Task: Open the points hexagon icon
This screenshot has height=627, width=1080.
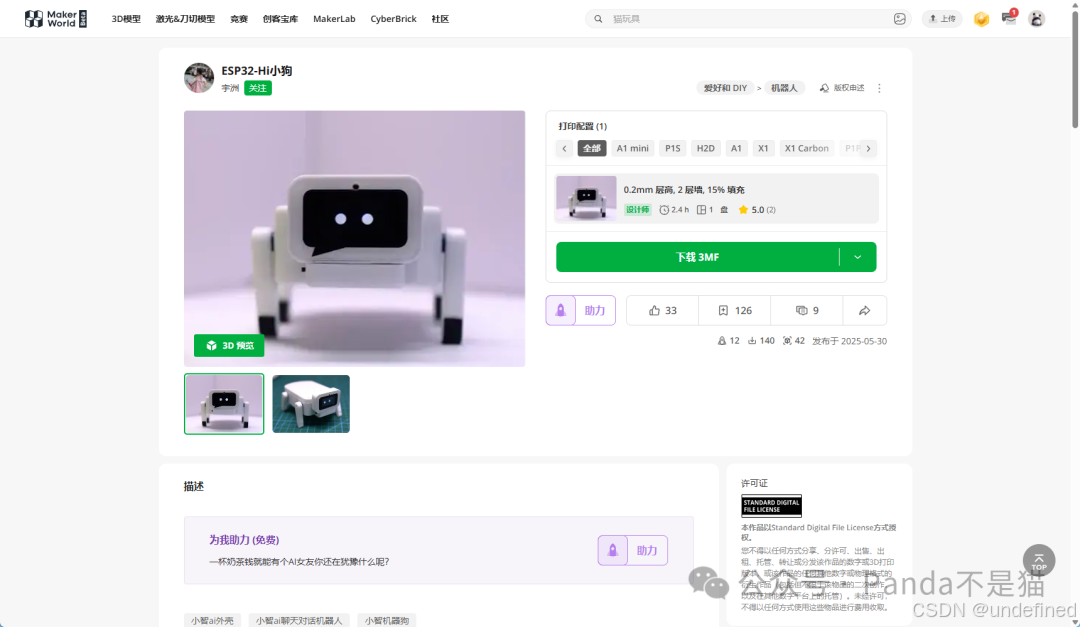Action: tap(982, 19)
